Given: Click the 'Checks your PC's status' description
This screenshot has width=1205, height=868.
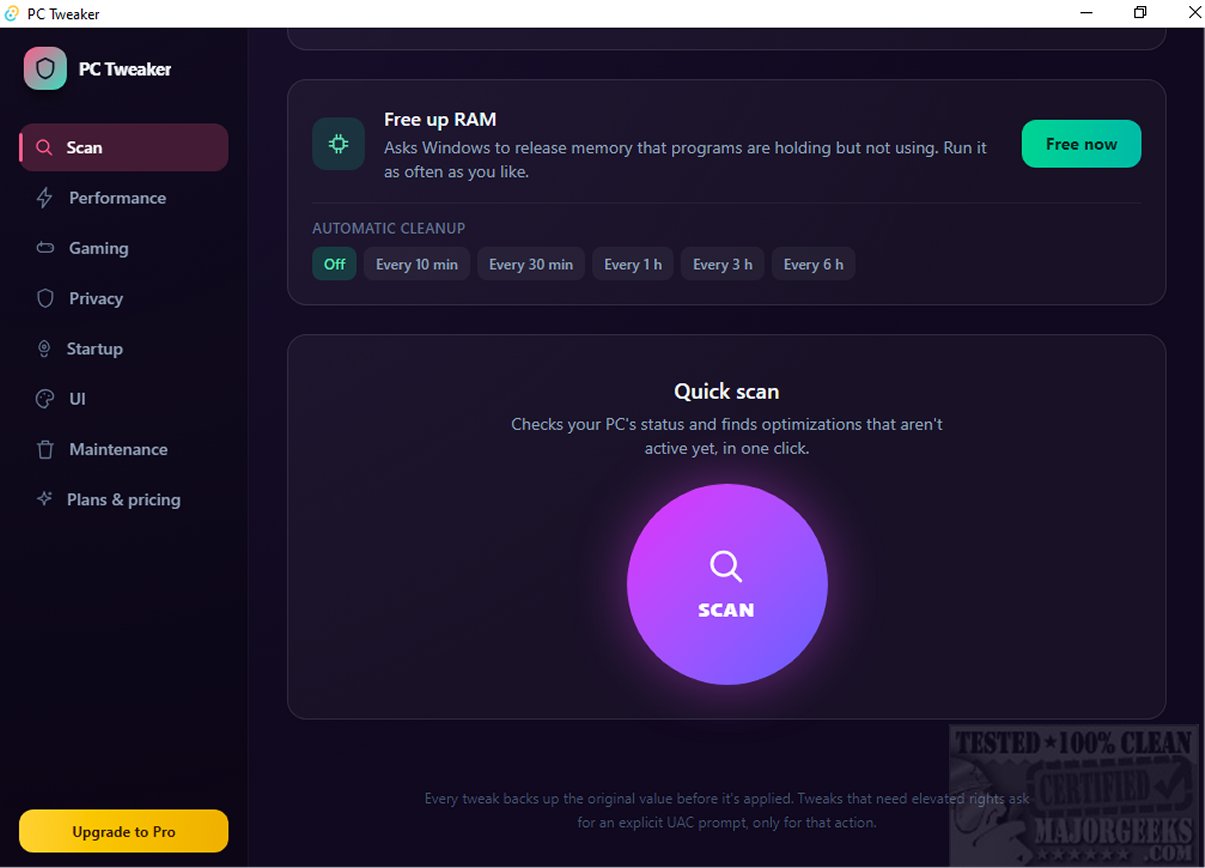Looking at the screenshot, I should (x=727, y=436).
